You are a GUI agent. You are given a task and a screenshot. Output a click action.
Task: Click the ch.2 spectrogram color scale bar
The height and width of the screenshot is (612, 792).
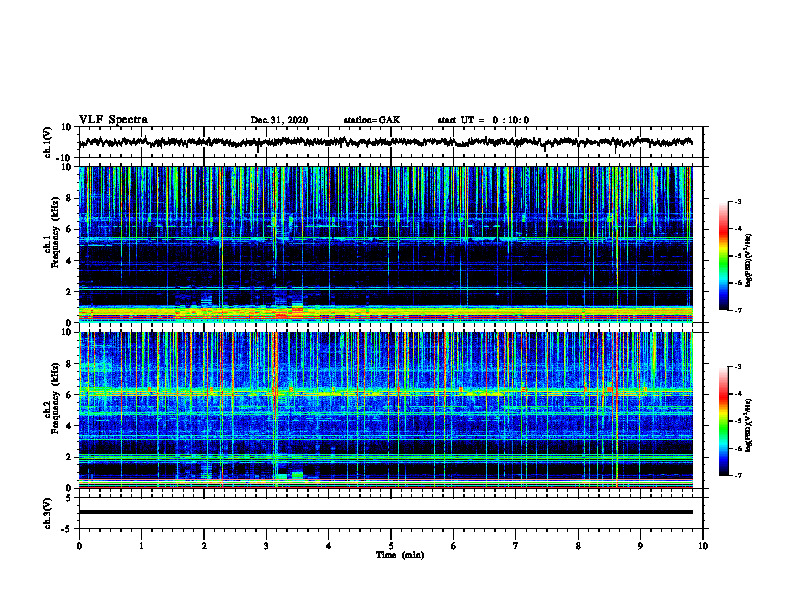(x=723, y=421)
